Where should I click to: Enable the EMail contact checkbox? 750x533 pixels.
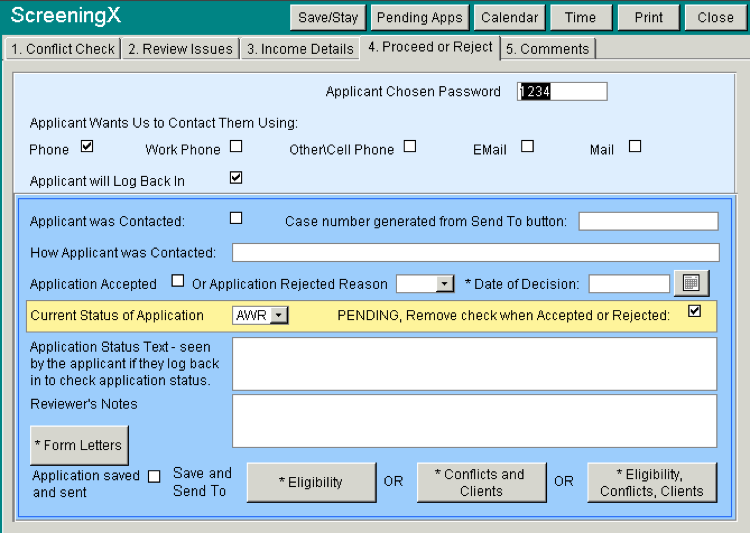527,147
